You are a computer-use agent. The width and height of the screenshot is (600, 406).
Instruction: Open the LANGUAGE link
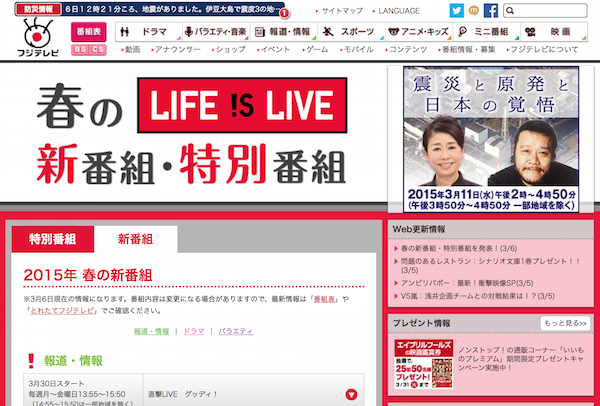coord(398,11)
